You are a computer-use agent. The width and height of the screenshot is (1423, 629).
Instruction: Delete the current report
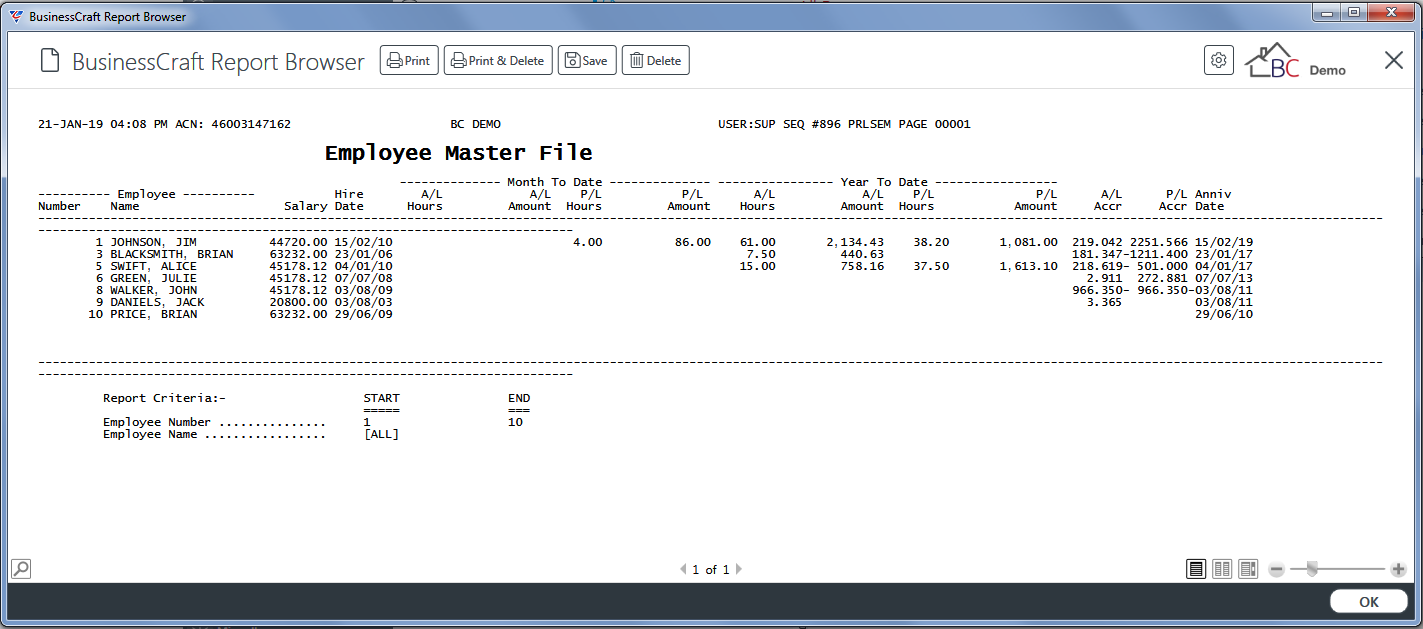(x=656, y=61)
